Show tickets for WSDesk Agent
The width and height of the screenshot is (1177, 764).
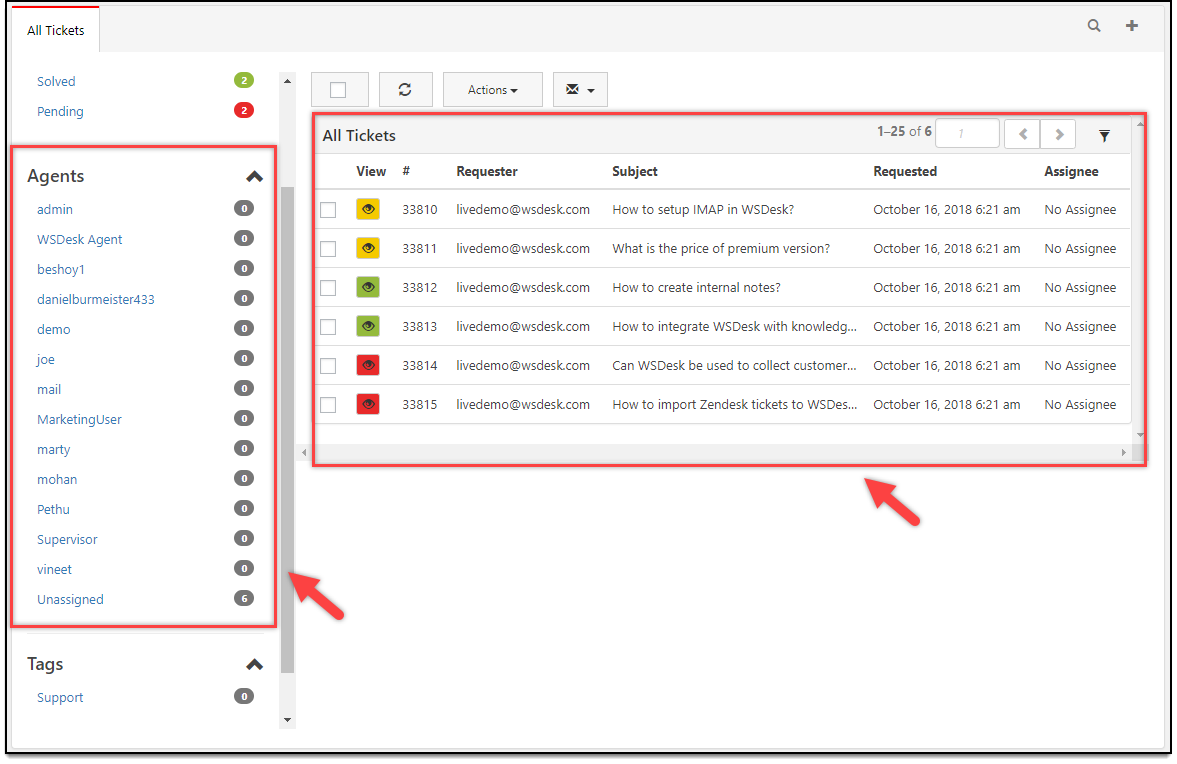[80, 239]
